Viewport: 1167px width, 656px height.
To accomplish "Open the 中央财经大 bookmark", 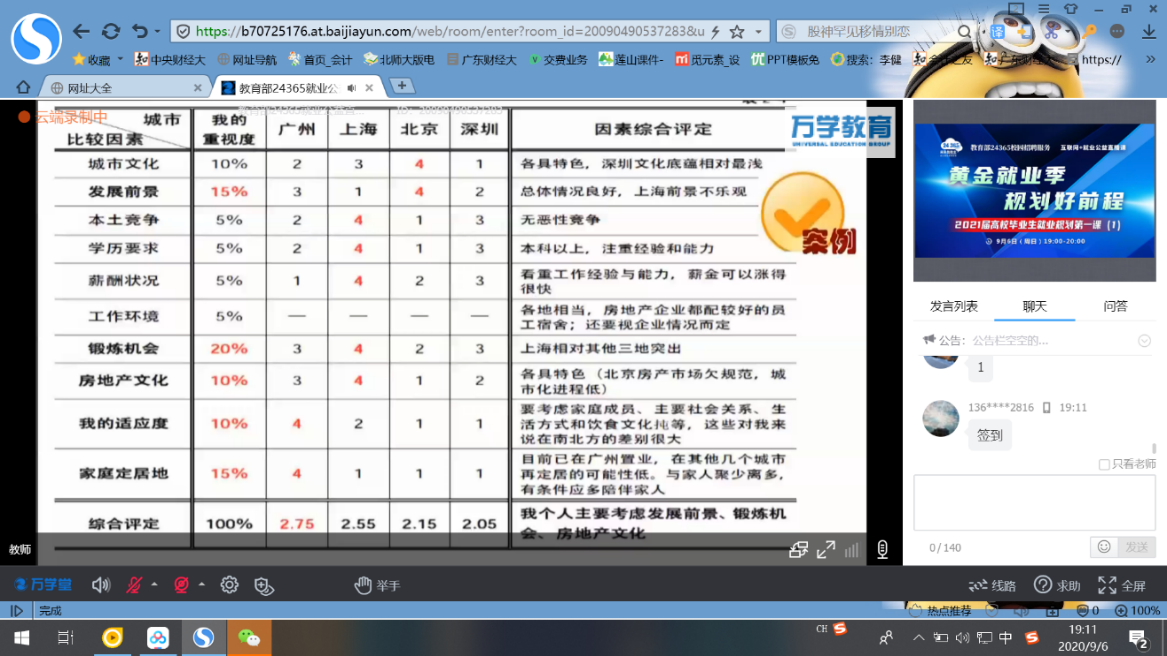I will pyautogui.click(x=170, y=60).
